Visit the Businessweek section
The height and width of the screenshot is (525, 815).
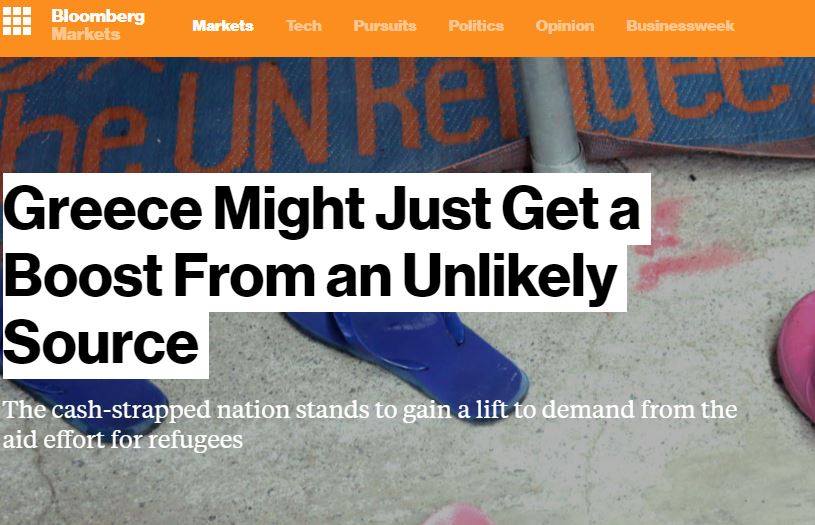(x=680, y=25)
